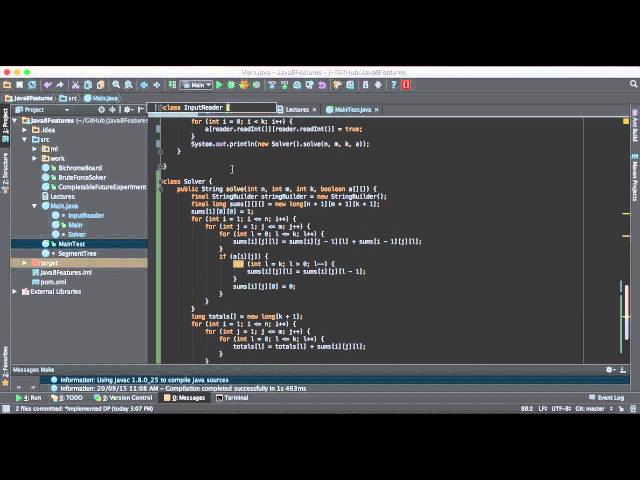Open the 9: Version Control tab
The height and width of the screenshot is (480, 640).
tap(123, 398)
